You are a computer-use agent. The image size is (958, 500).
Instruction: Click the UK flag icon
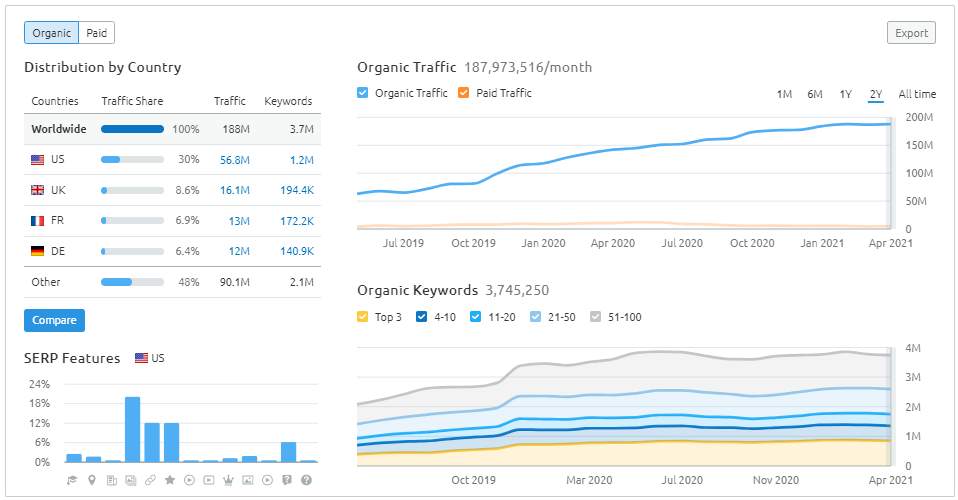[x=37, y=190]
